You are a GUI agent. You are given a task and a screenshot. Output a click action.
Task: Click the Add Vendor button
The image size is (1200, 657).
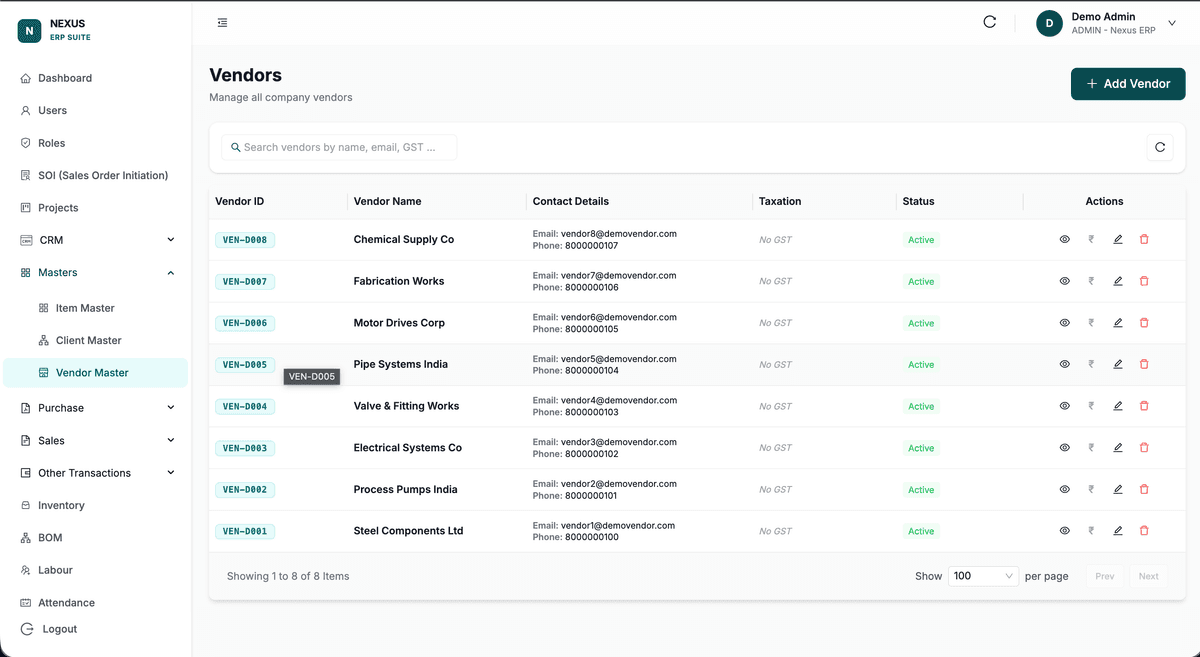(1128, 84)
